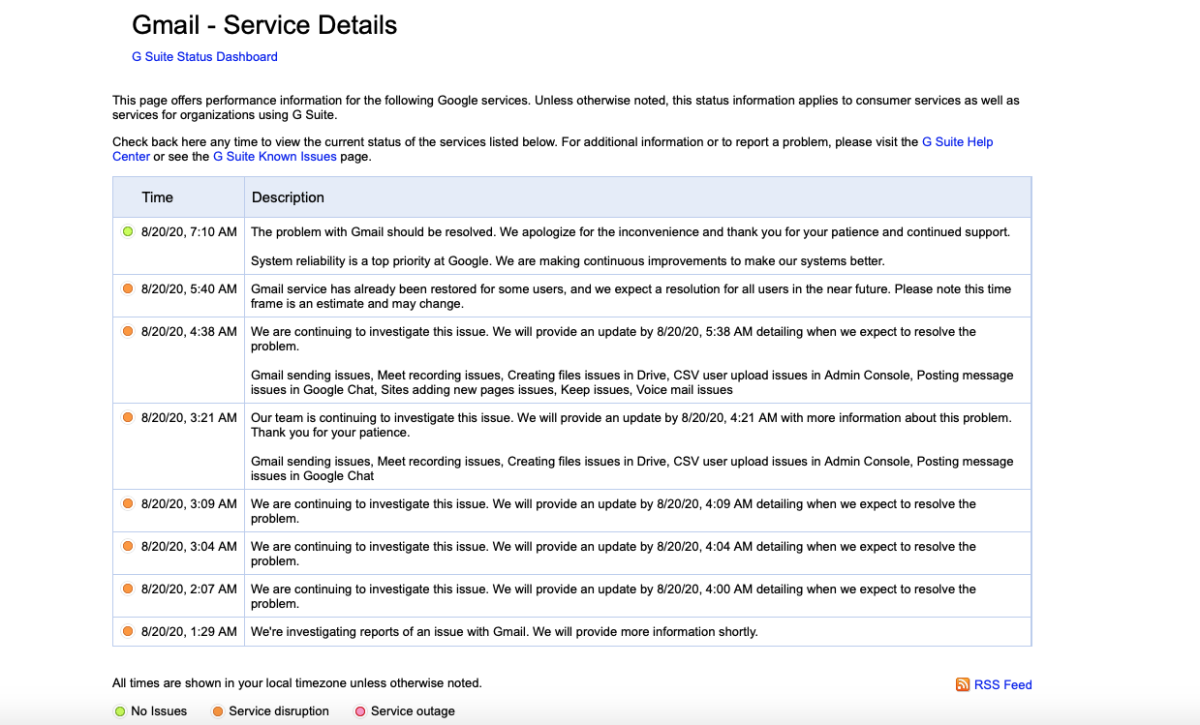The height and width of the screenshot is (725, 1200).
Task: Open the G Suite Status Dashboard link
Action: (x=205, y=57)
